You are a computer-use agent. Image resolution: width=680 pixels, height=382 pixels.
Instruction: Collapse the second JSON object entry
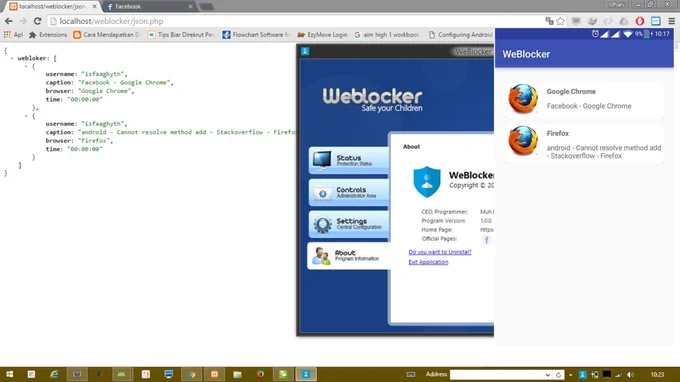(26, 116)
